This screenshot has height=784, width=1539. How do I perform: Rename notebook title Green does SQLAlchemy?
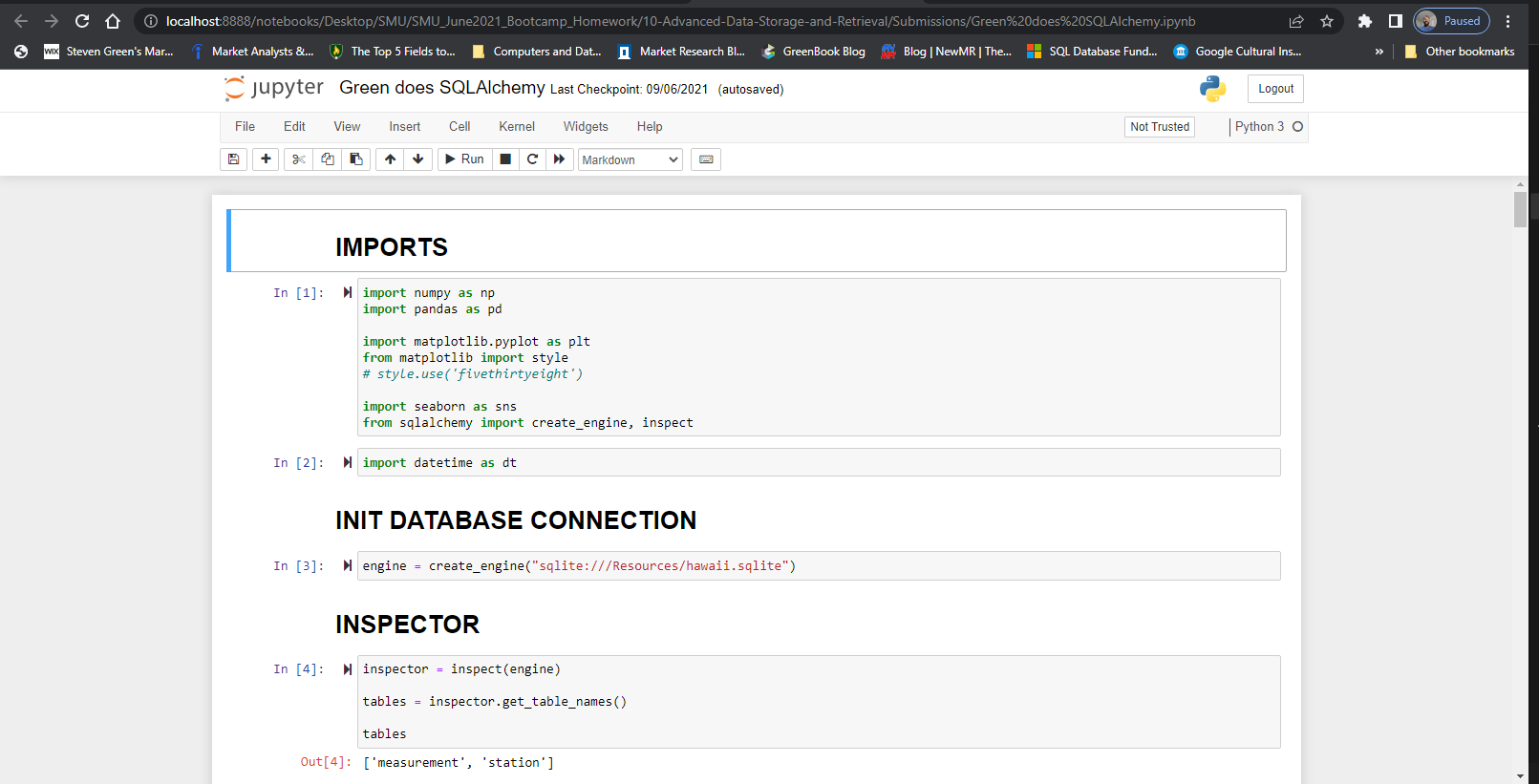442,88
